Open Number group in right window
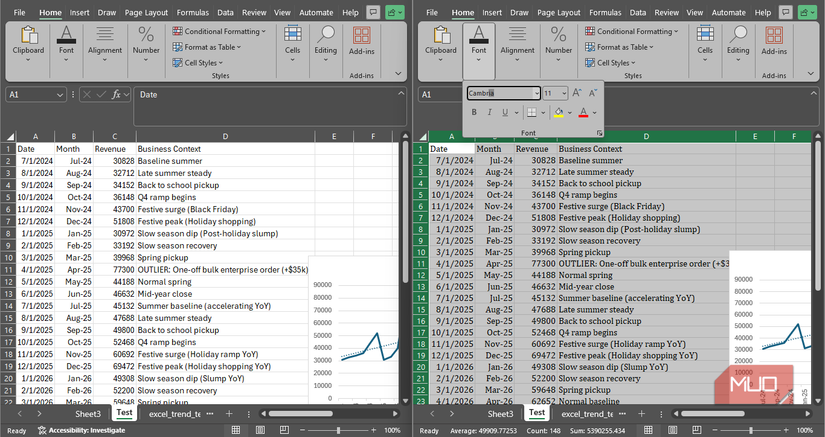 [558, 43]
